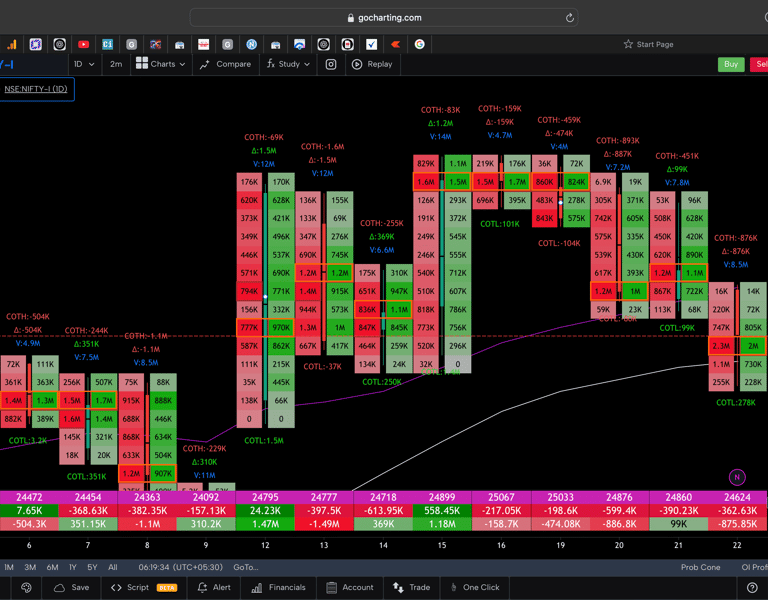Expand the Charts layout dropdown arrow
Screen dimensions: 768x600
182,64
